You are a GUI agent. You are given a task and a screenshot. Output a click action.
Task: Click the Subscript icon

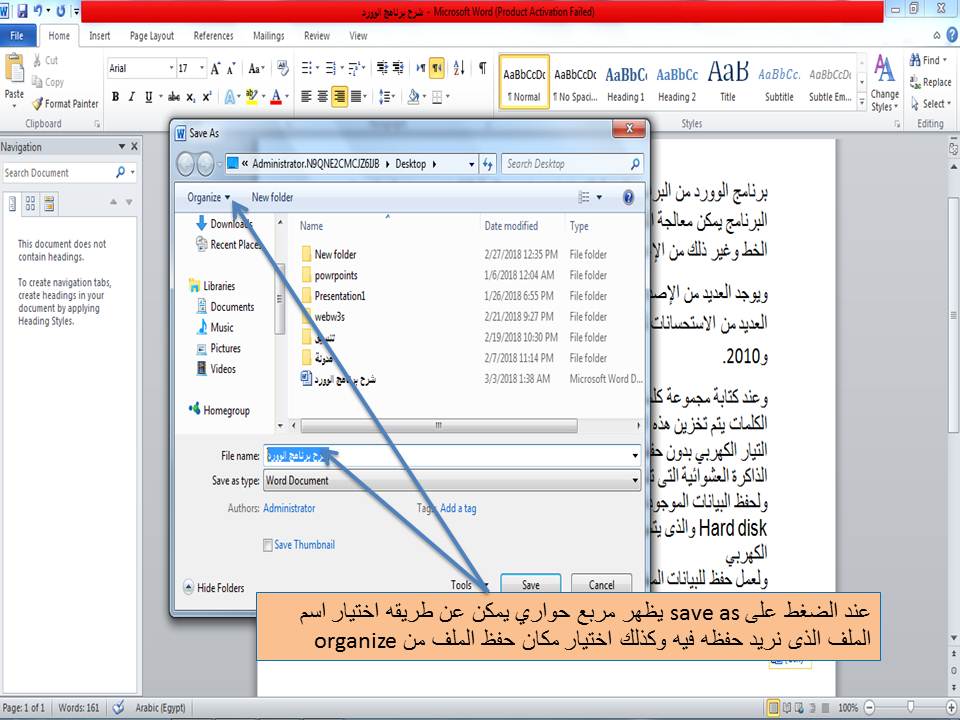coord(190,97)
